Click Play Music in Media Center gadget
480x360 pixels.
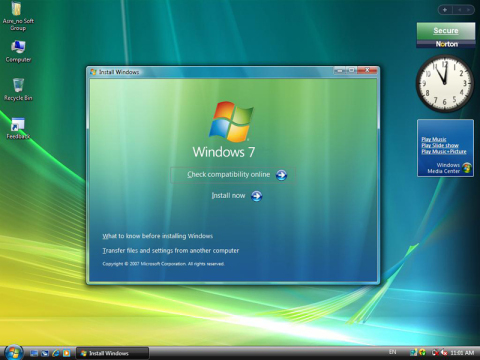coord(434,139)
